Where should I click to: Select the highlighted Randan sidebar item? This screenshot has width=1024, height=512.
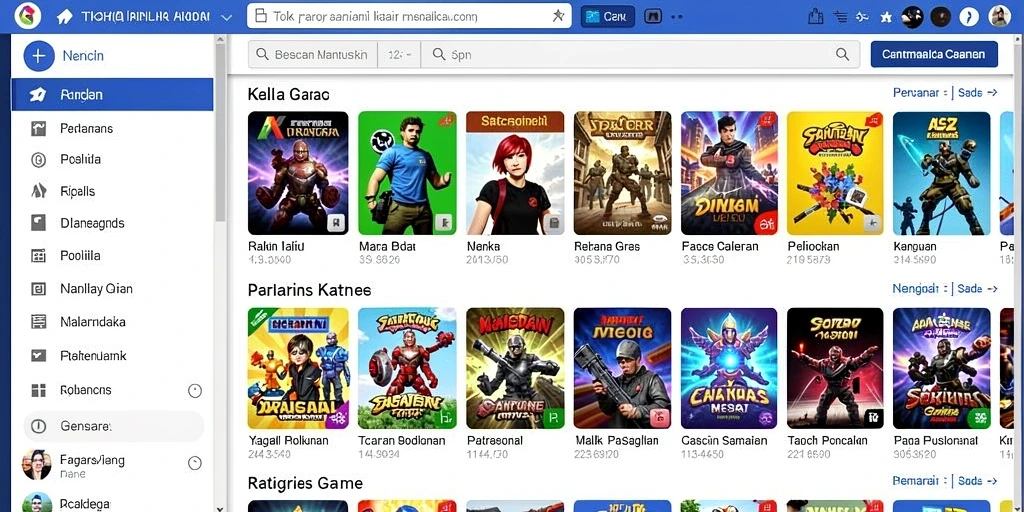tap(112, 95)
